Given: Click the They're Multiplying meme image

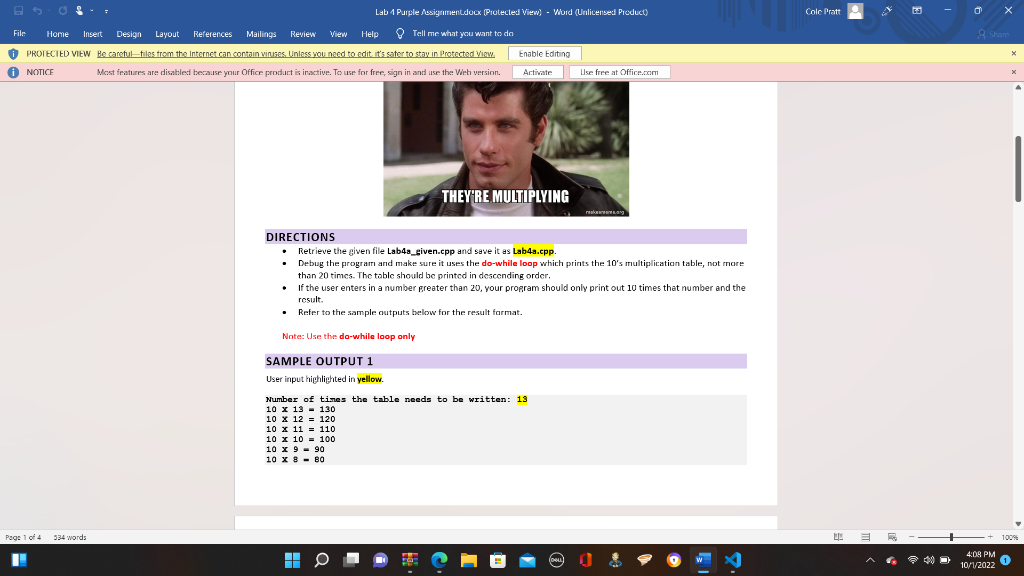Looking at the screenshot, I should coord(506,149).
